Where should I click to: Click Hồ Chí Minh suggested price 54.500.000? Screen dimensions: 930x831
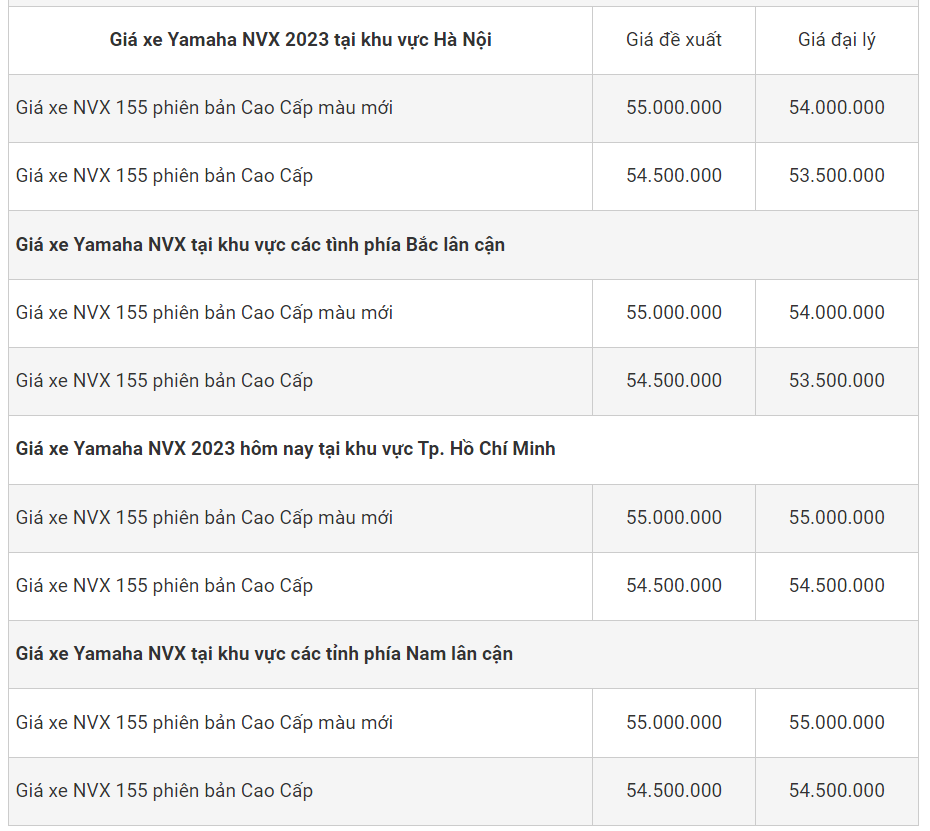[x=674, y=586]
